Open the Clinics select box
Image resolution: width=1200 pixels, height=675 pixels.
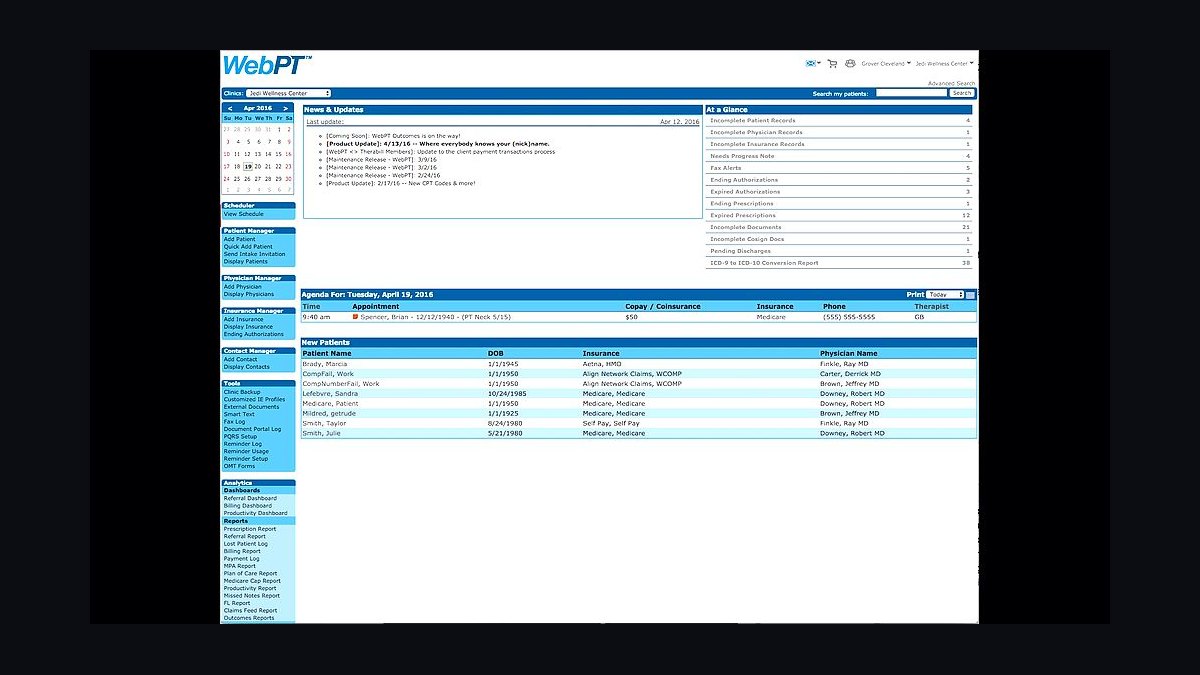pos(288,93)
